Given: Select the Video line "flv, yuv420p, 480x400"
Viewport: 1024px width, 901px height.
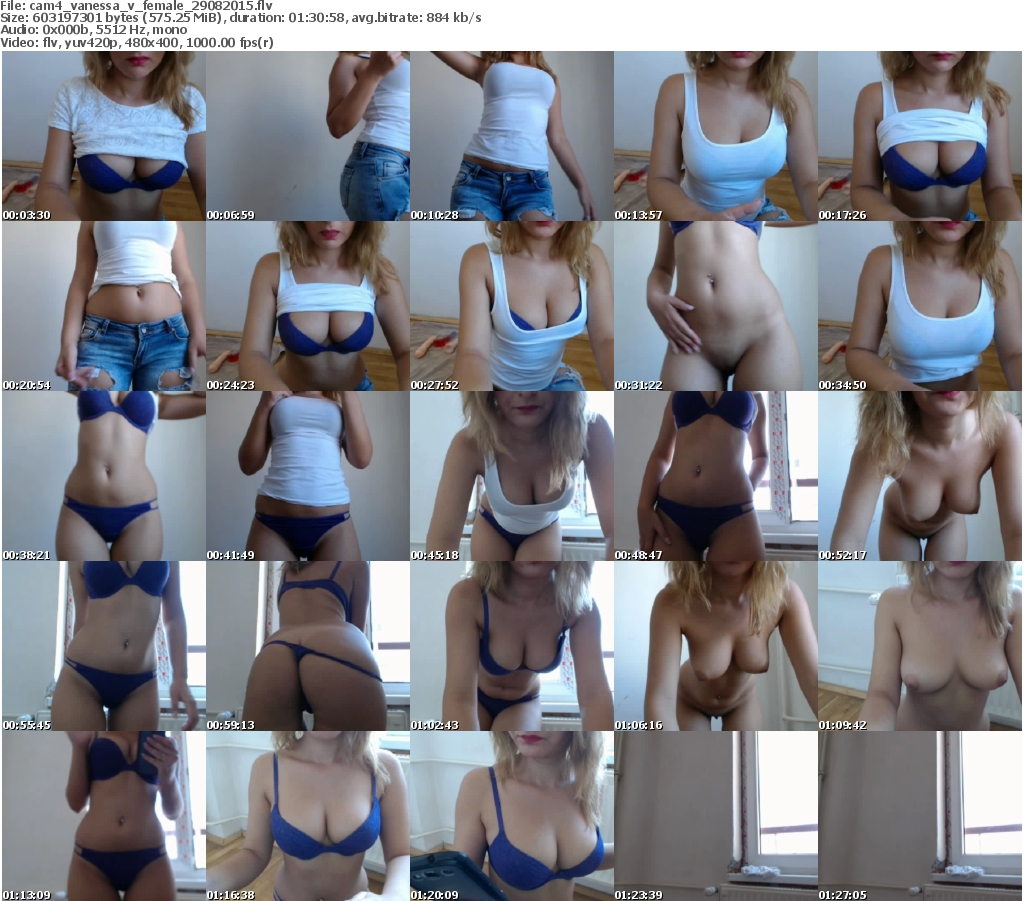Looking at the screenshot, I should [x=111, y=42].
